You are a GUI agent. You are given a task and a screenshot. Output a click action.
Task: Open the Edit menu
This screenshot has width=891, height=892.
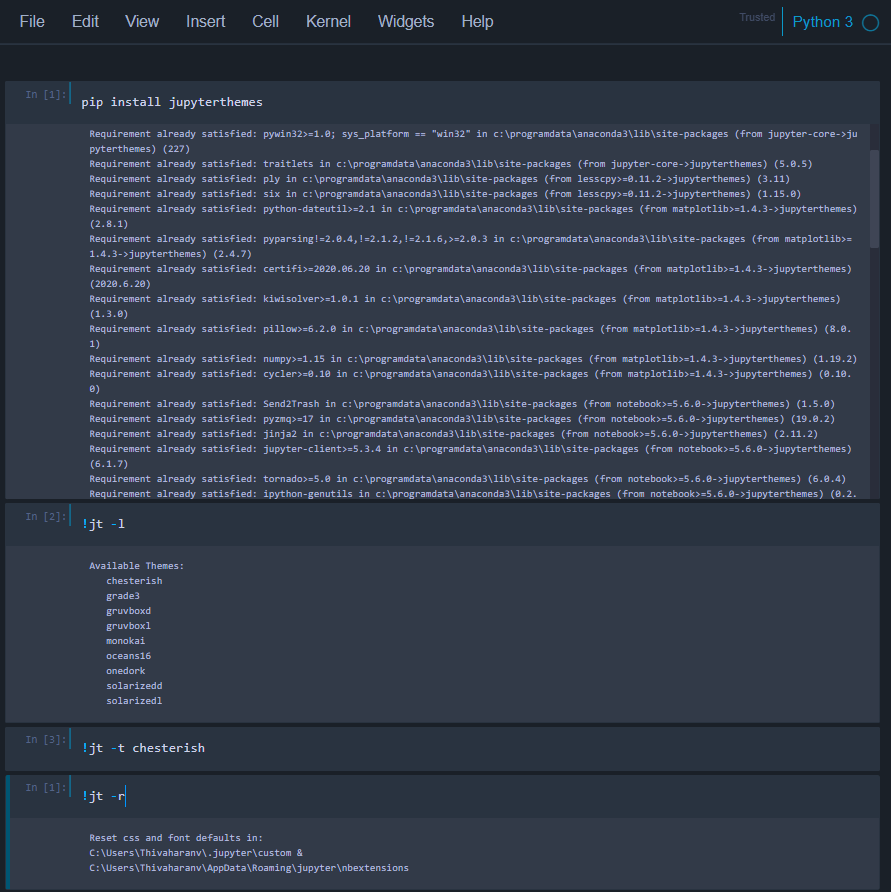click(x=85, y=21)
